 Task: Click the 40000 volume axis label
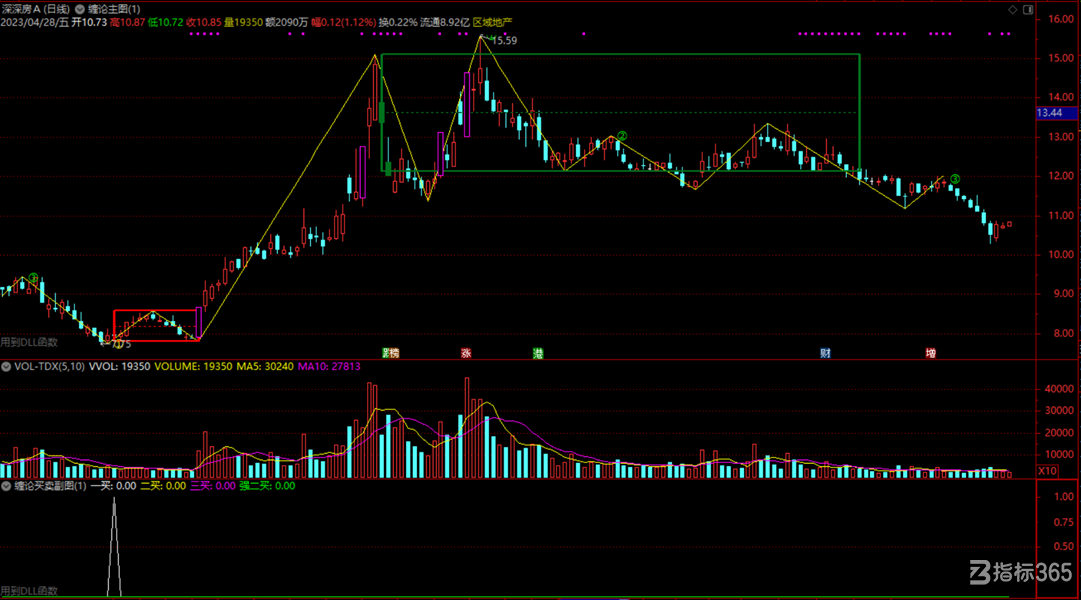click(x=1059, y=389)
